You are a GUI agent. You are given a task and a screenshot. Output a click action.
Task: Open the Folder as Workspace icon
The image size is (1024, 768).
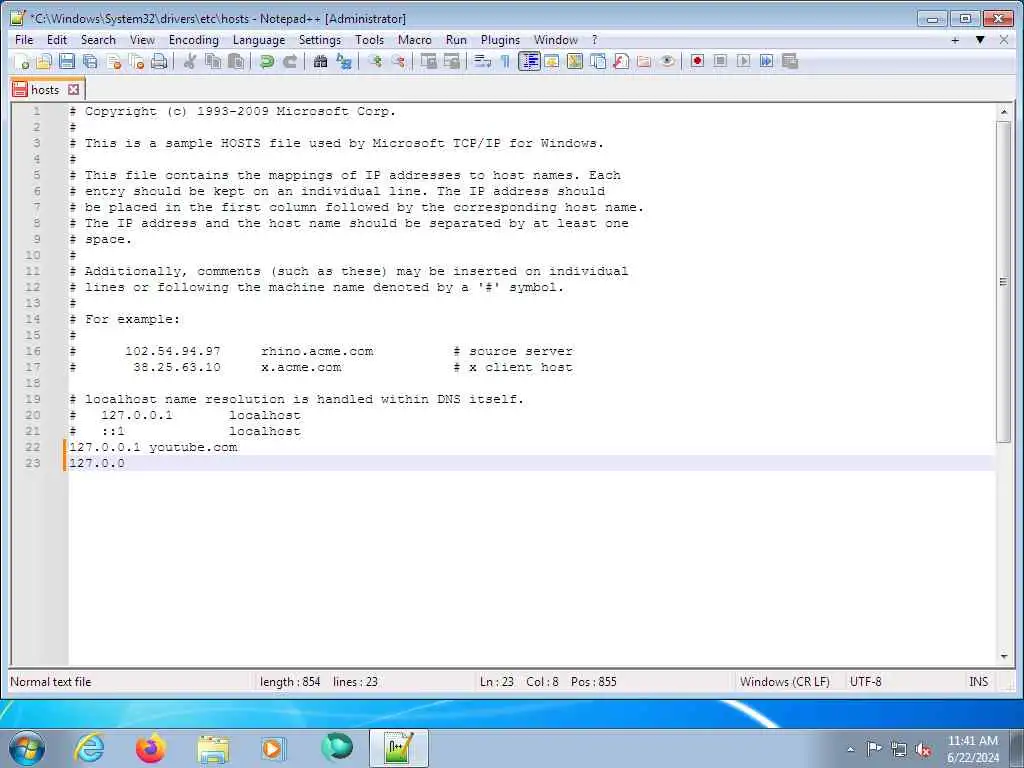644,61
